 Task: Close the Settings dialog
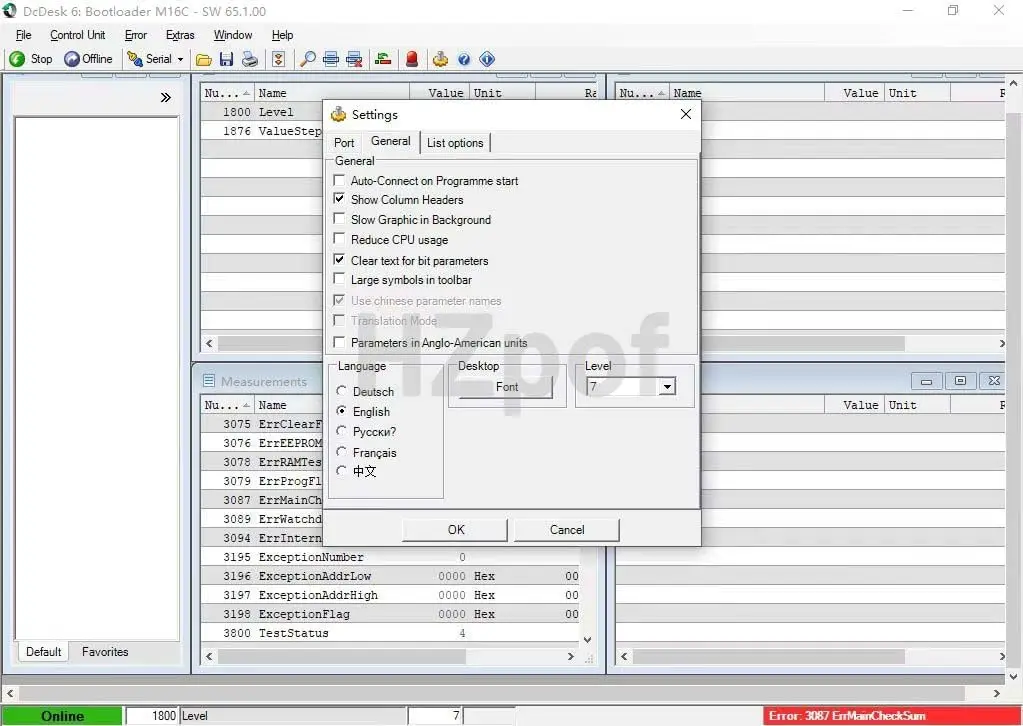click(x=686, y=114)
